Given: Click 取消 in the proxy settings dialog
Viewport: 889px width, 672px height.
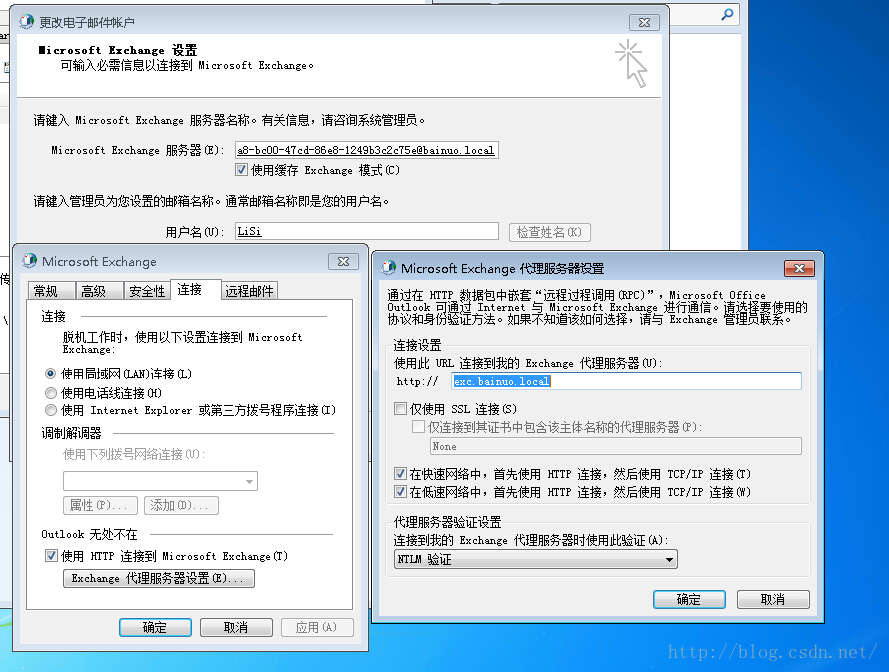Looking at the screenshot, I should (x=773, y=599).
